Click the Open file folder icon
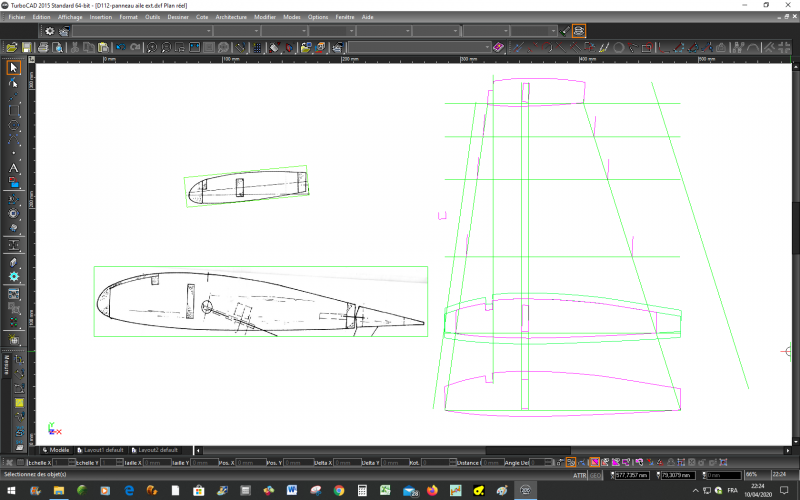 click(x=11, y=47)
